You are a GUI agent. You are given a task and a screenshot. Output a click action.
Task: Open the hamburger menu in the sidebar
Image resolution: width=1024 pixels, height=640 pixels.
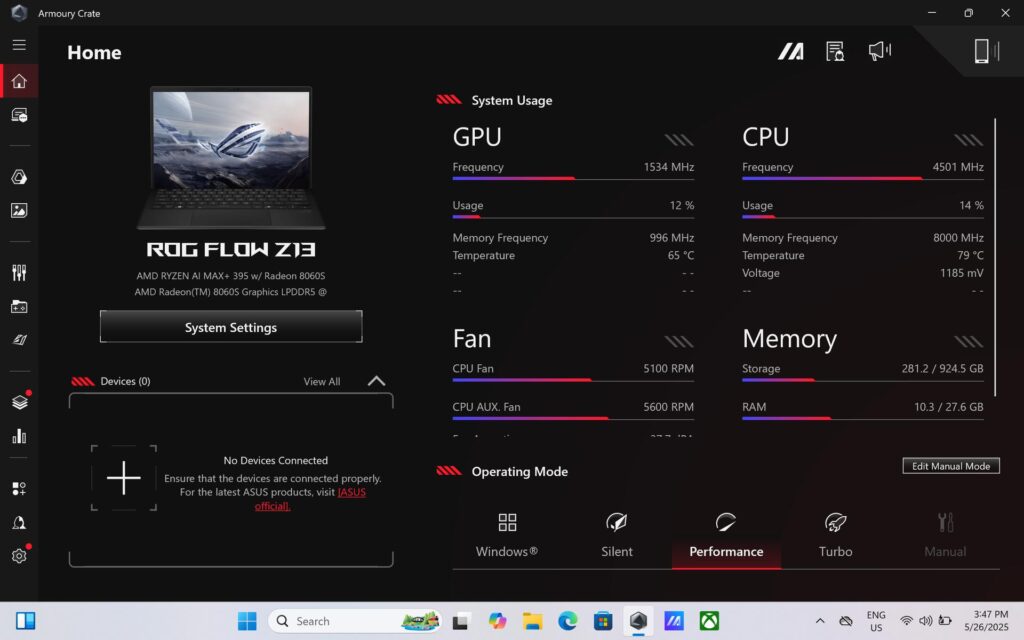(19, 45)
